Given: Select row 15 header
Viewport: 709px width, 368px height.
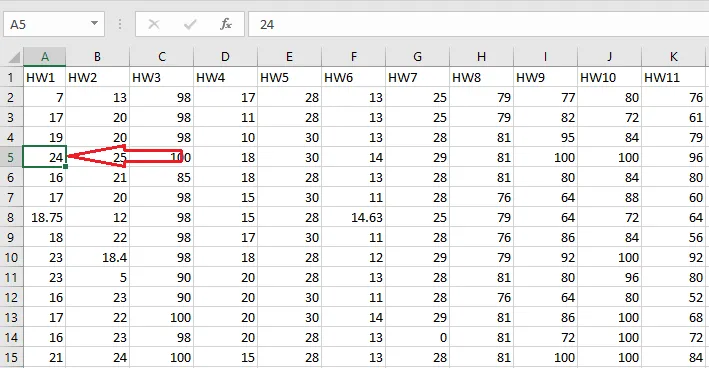Looking at the screenshot, I should click(11, 357).
